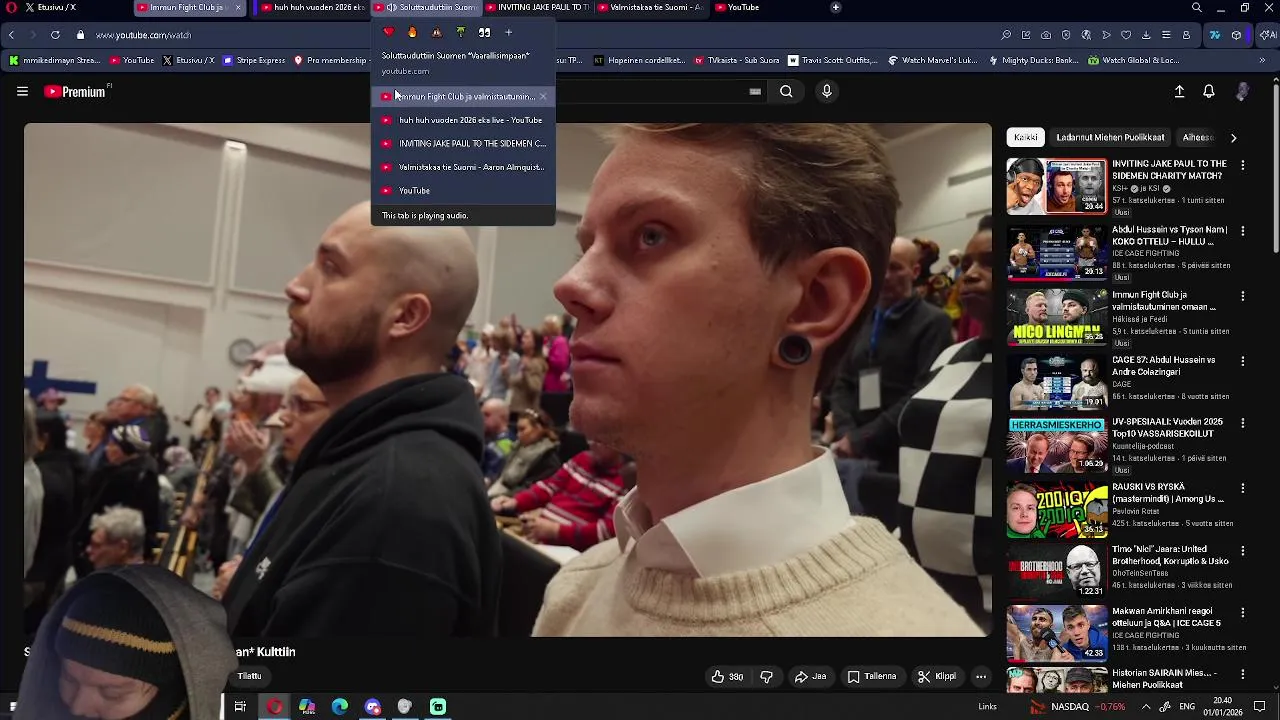Add page to bookmarks with heart icon
The height and width of the screenshot is (720, 1280).
tap(1126, 34)
